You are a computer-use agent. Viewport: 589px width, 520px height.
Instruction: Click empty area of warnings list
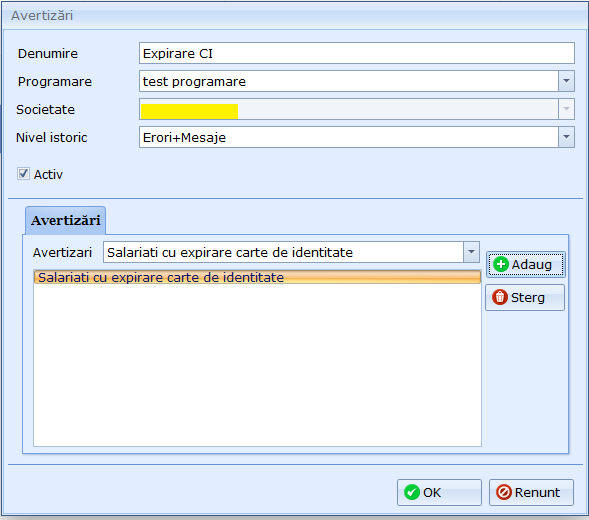[257, 364]
